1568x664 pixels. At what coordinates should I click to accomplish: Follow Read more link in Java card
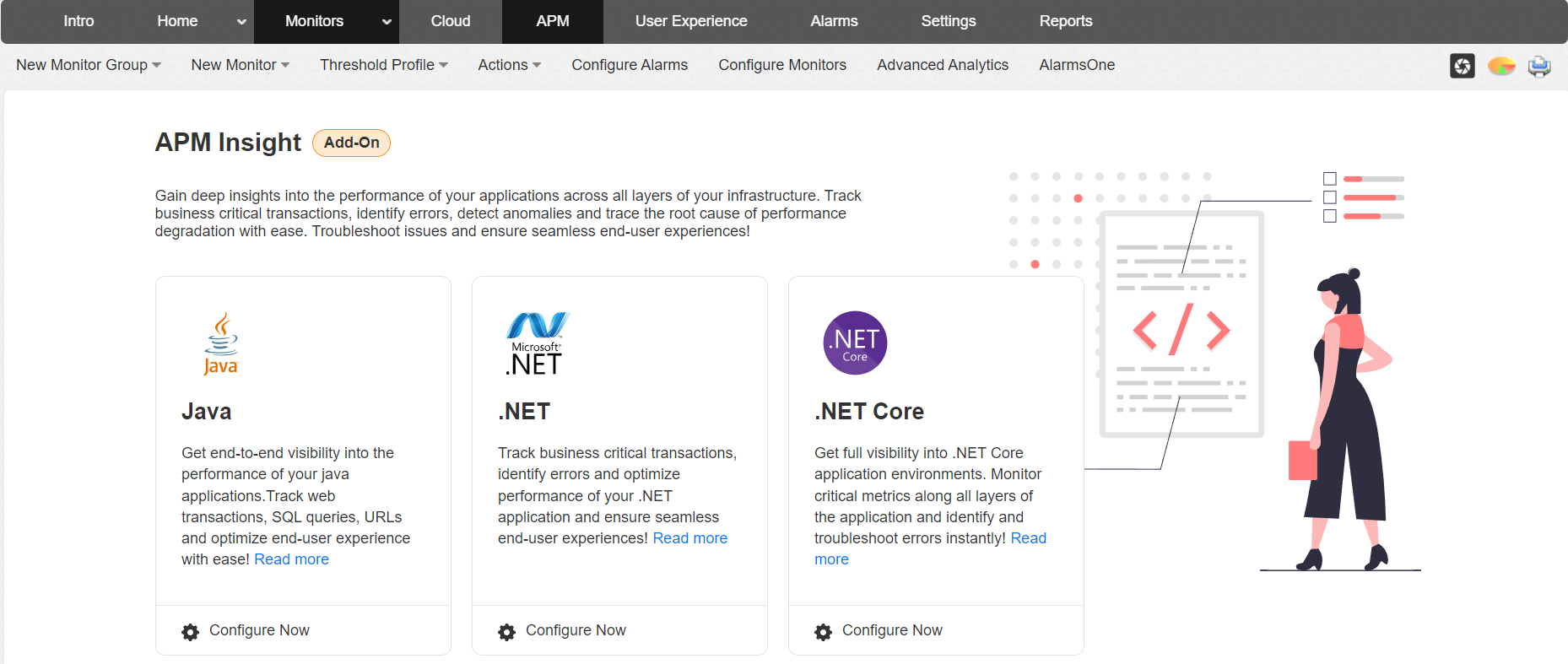[x=291, y=559]
